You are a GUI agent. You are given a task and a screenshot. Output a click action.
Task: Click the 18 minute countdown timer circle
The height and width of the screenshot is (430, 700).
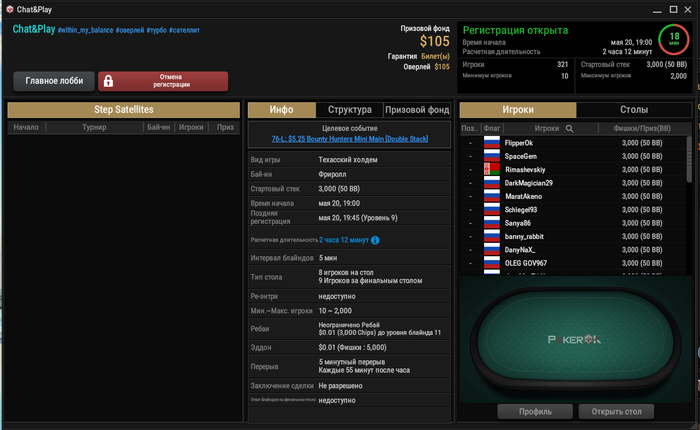[x=674, y=39]
